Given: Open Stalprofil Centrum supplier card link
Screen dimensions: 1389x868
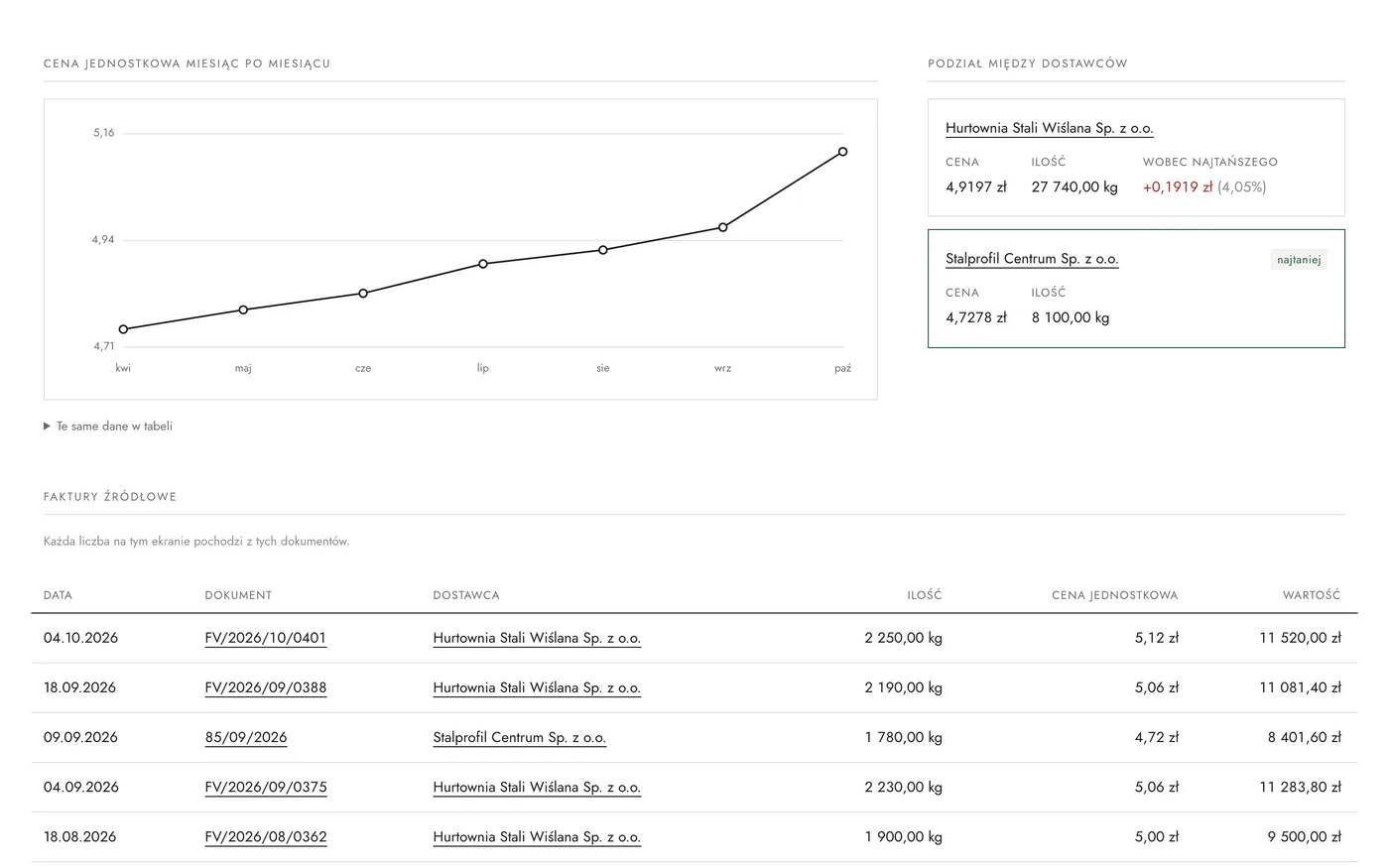Looking at the screenshot, I should pyautogui.click(x=1032, y=259).
